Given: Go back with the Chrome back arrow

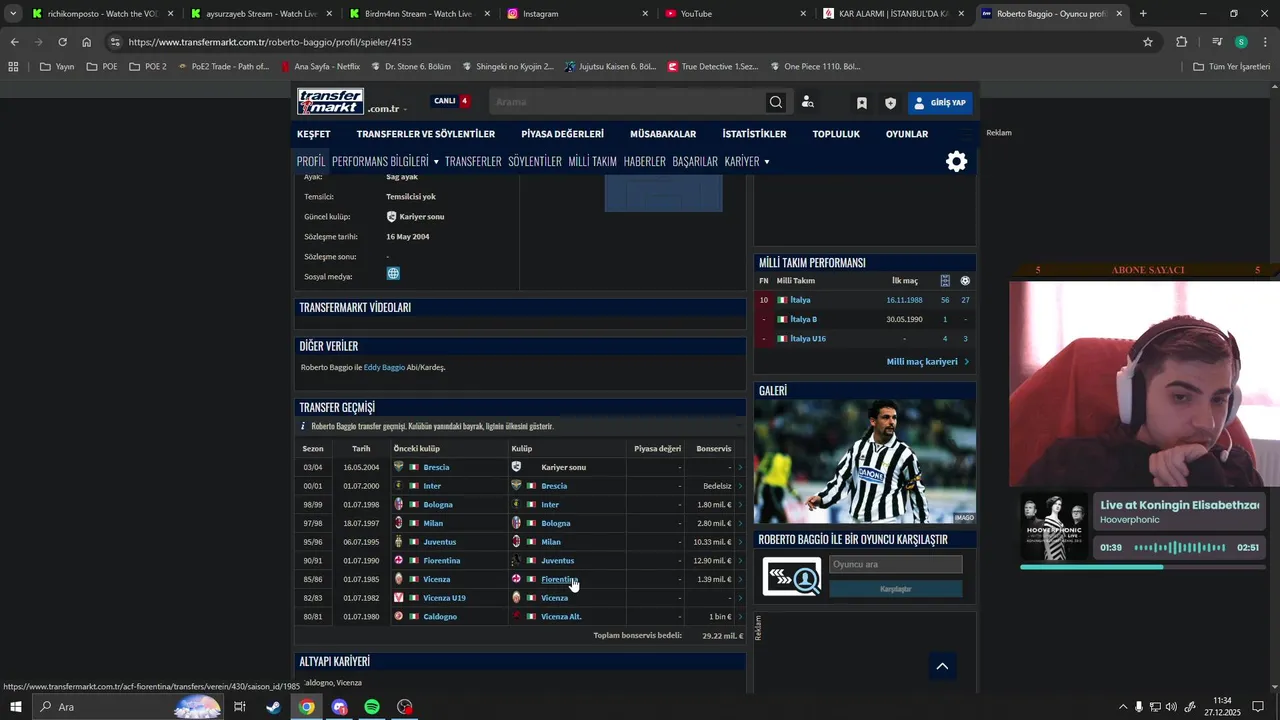Looking at the screenshot, I should [14, 42].
